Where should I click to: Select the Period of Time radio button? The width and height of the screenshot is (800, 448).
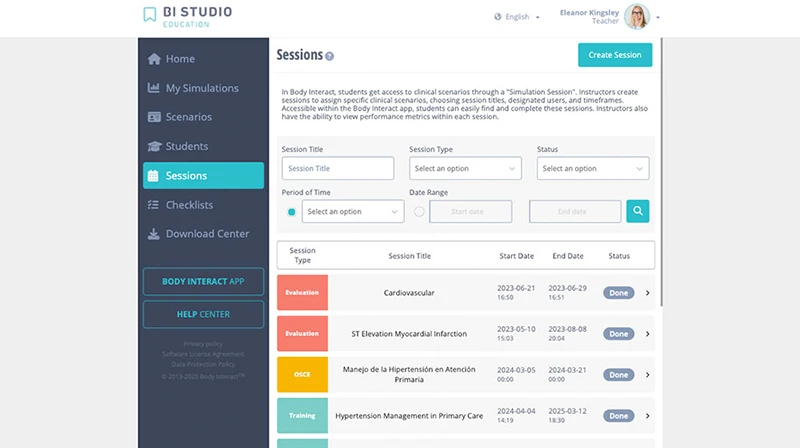tap(291, 212)
